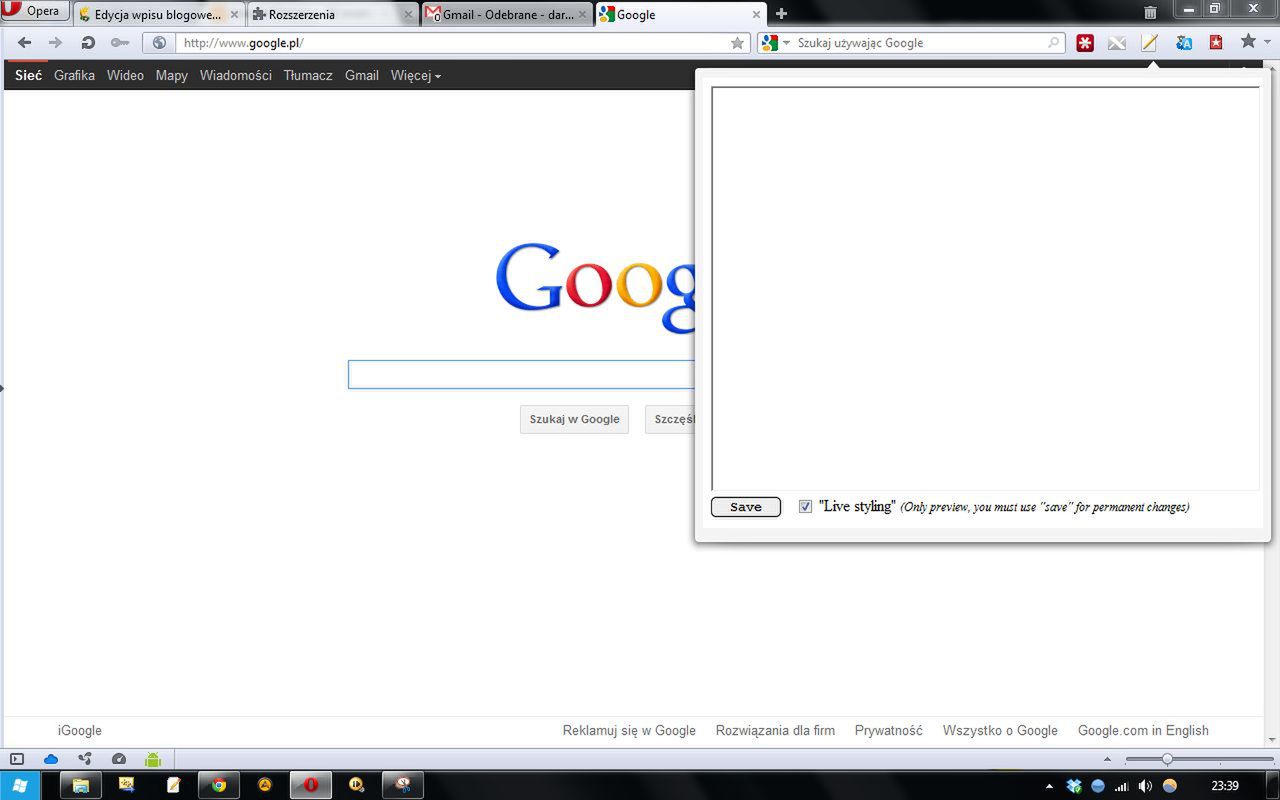The width and height of the screenshot is (1280, 800).
Task: Click inside the stylesheet text area
Action: 985,288
